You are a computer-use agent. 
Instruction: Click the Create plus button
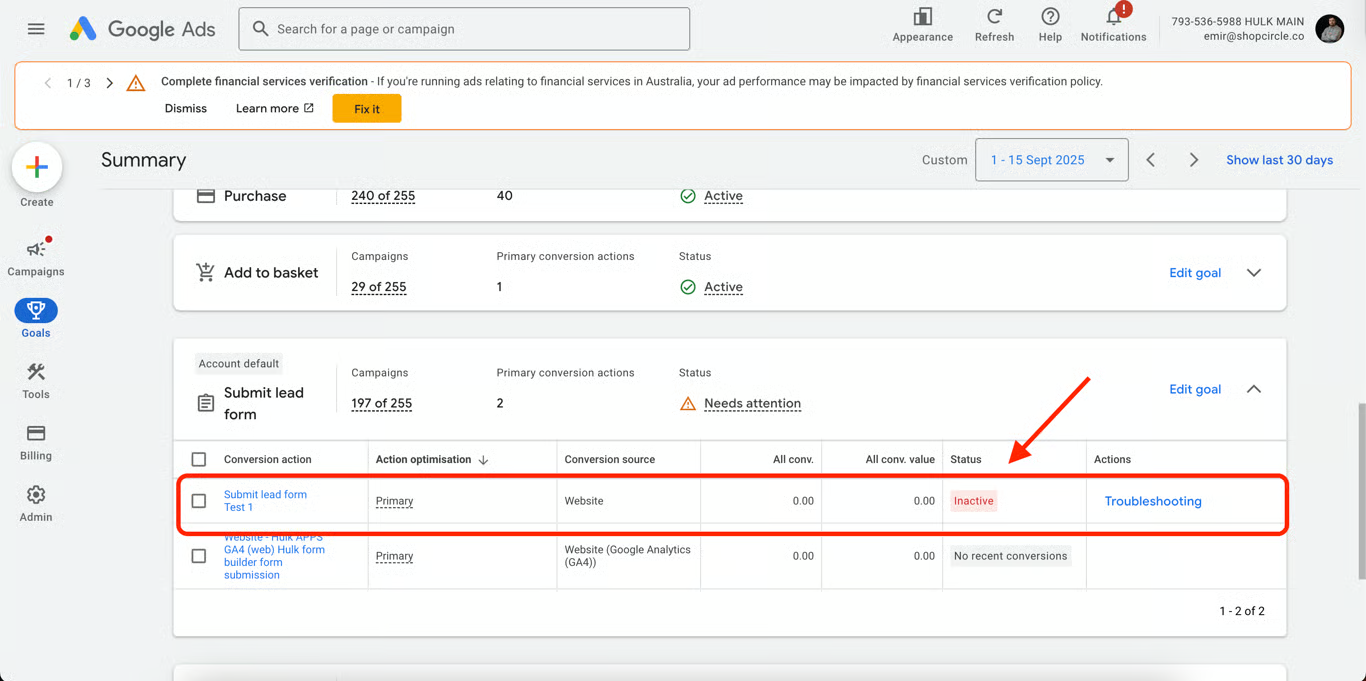point(37,167)
